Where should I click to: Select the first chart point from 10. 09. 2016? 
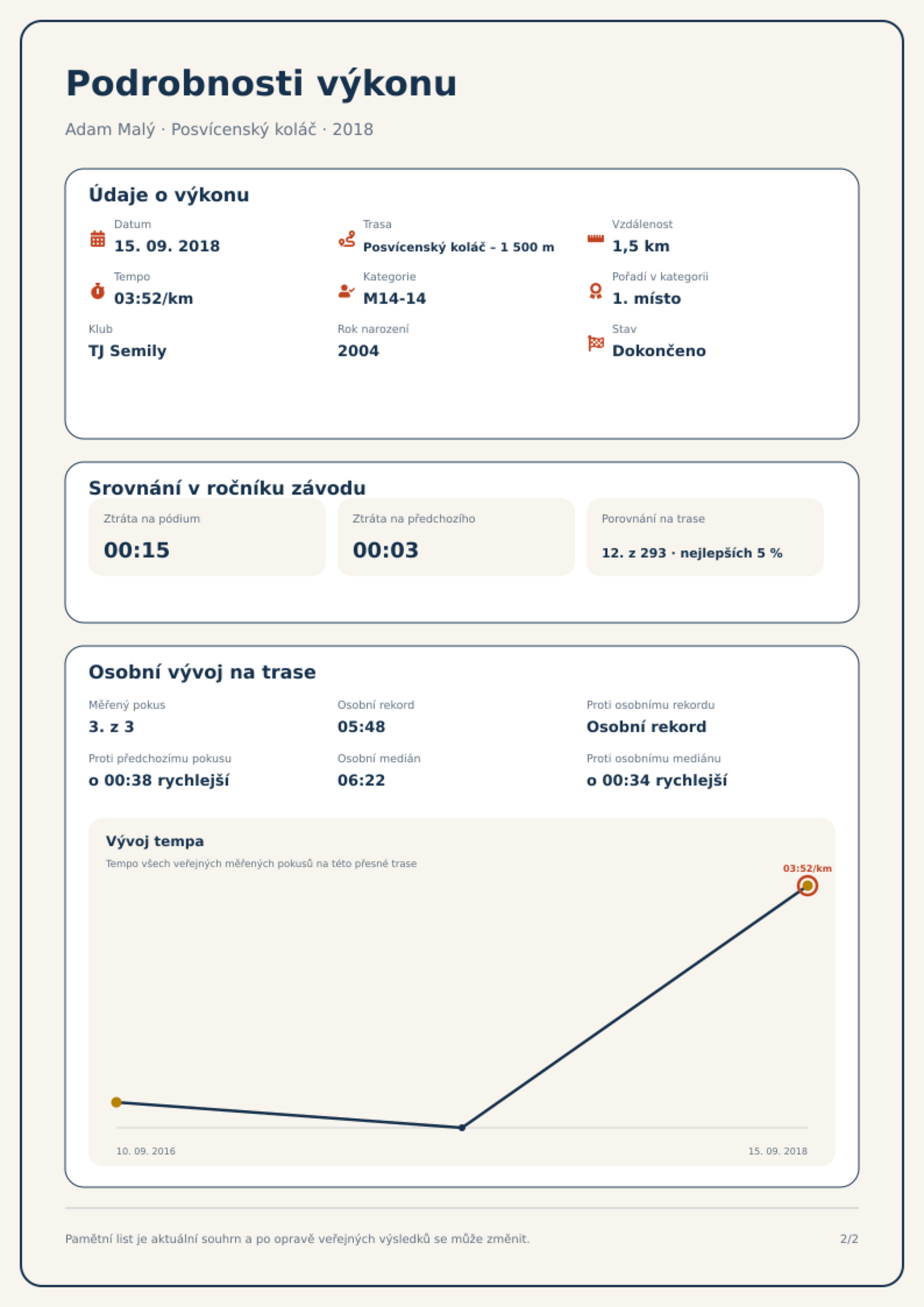116,1102
